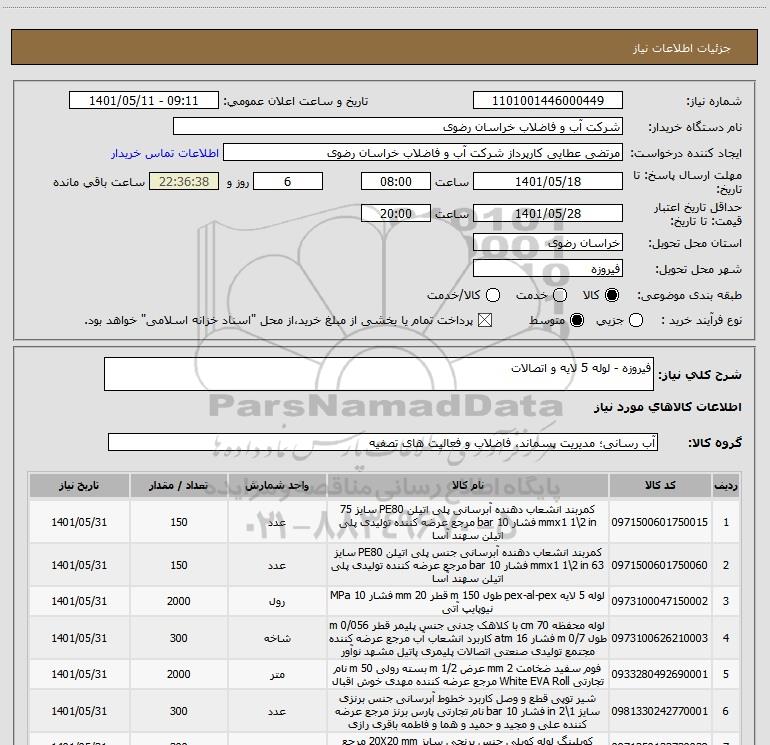The width and height of the screenshot is (770, 745).
Task: Click product code 097150060​1750015
Action: click(660, 522)
